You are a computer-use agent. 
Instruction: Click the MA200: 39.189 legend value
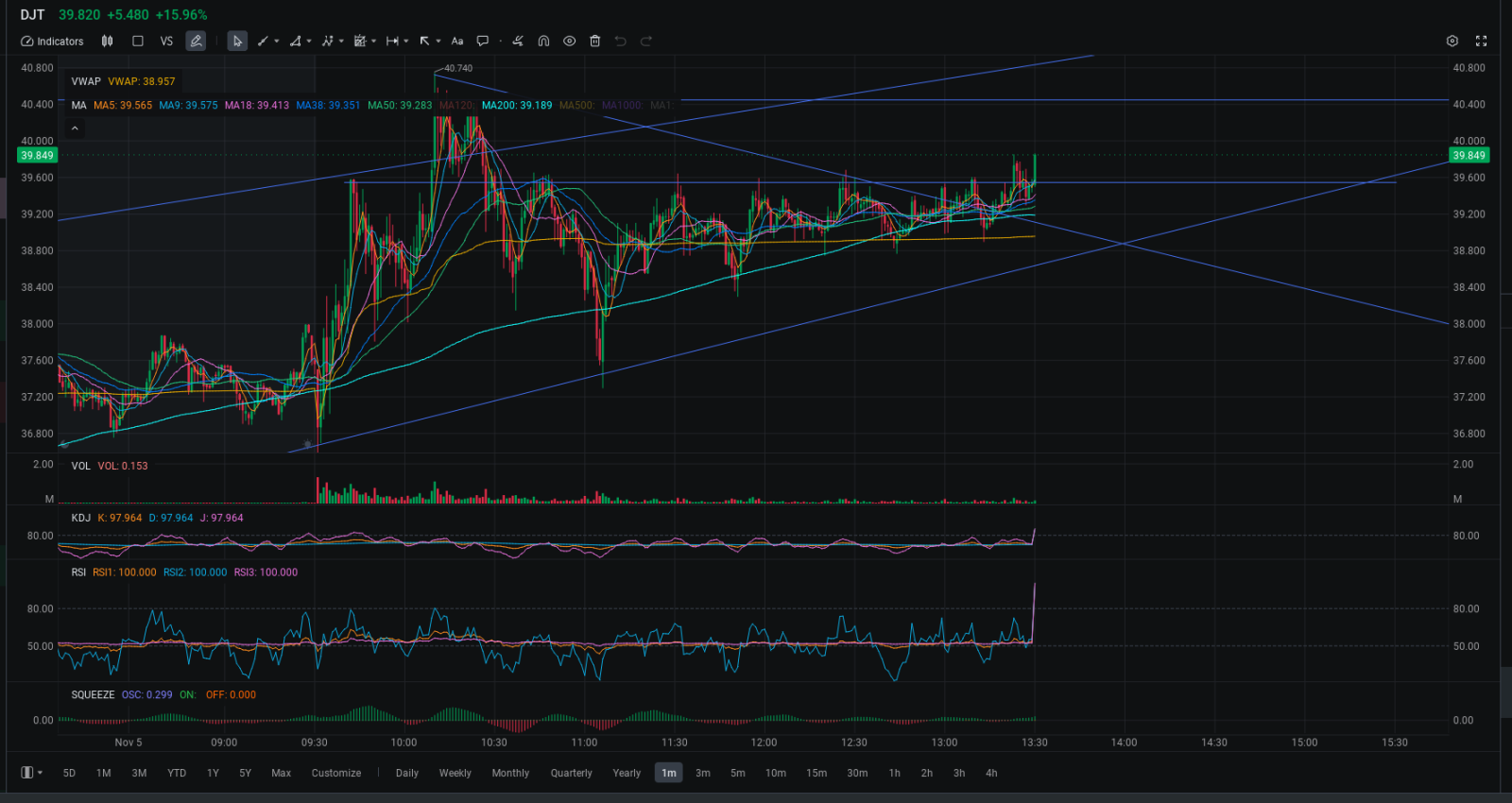click(517, 106)
